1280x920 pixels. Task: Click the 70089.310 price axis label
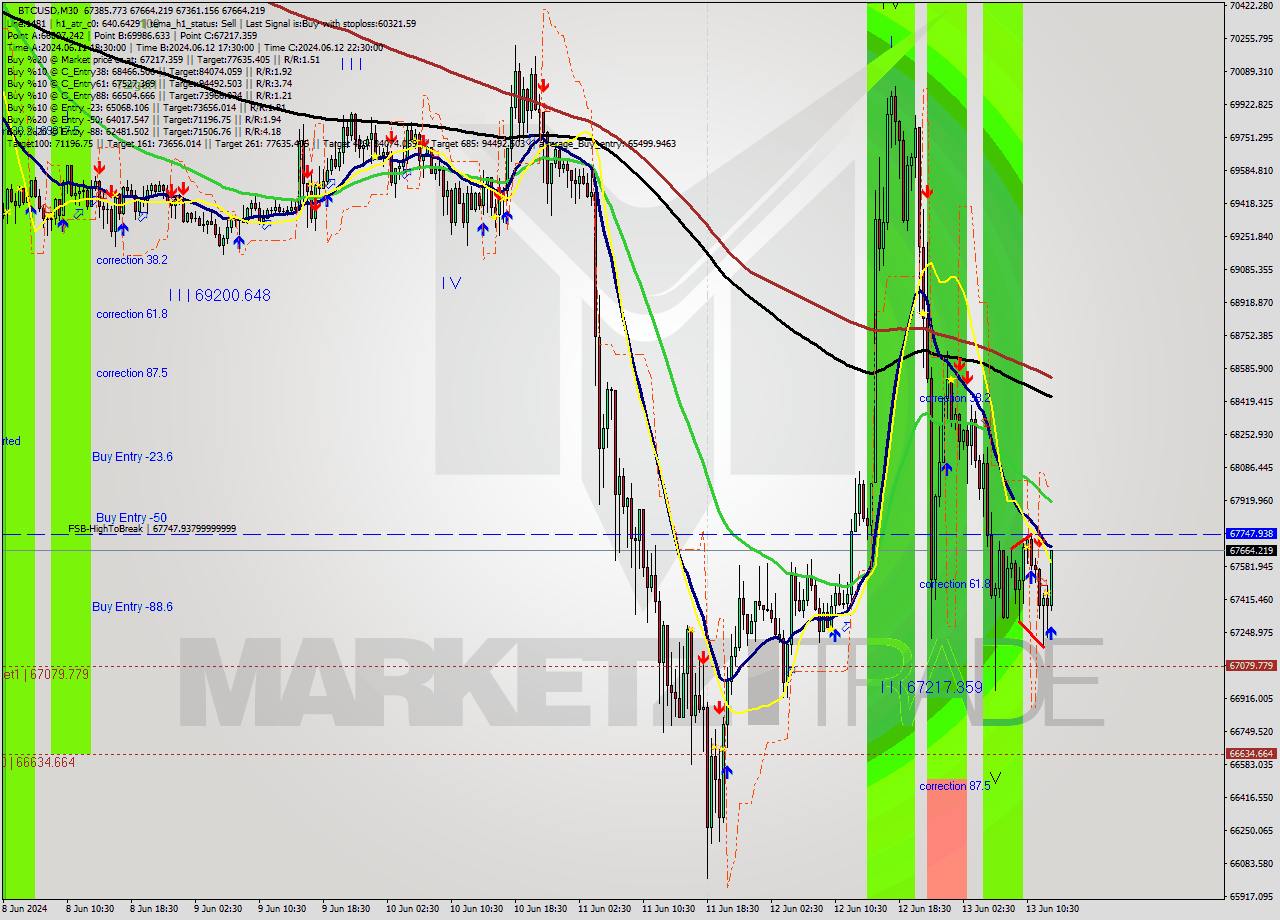[x=1251, y=71]
